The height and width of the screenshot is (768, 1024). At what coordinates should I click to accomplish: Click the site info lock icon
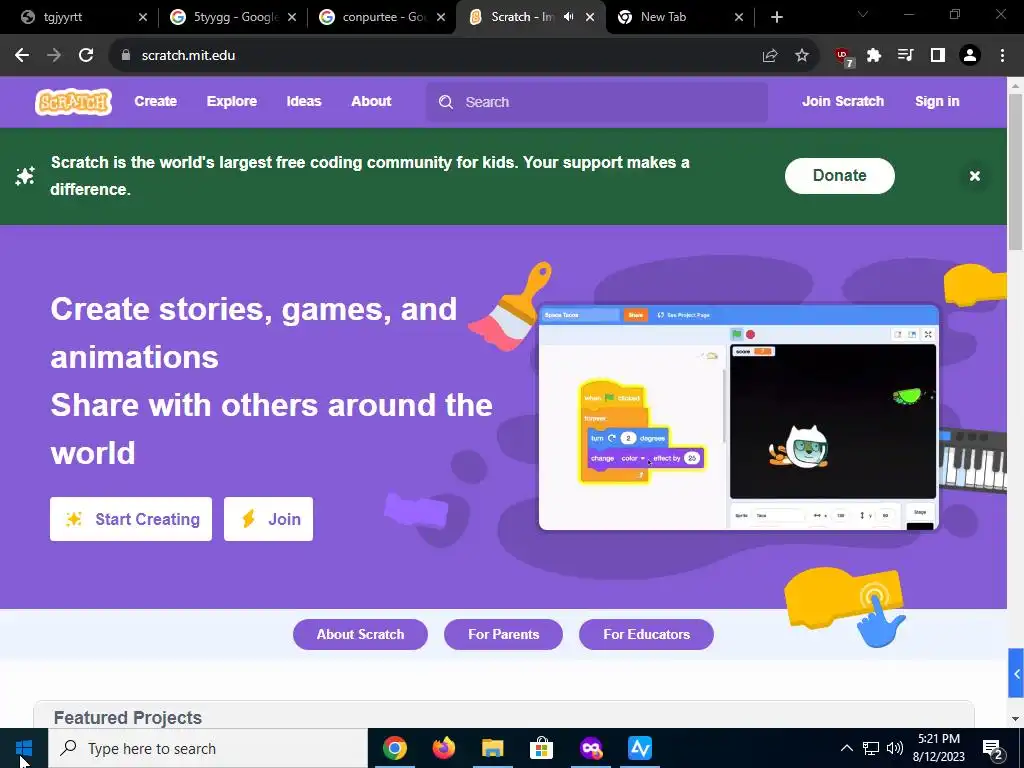(x=126, y=56)
